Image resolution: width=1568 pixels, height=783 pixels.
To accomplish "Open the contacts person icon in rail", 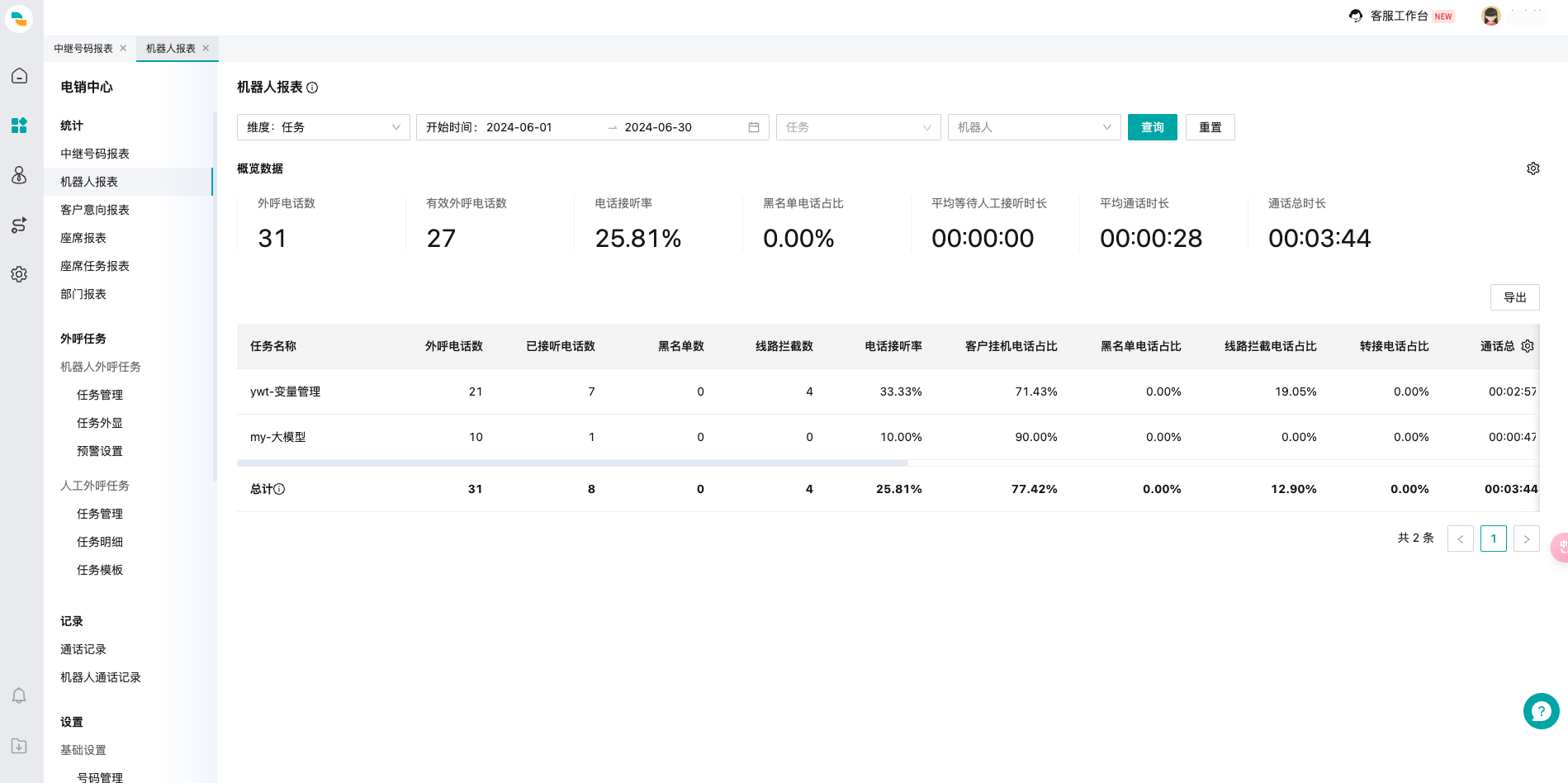I will tap(19, 175).
